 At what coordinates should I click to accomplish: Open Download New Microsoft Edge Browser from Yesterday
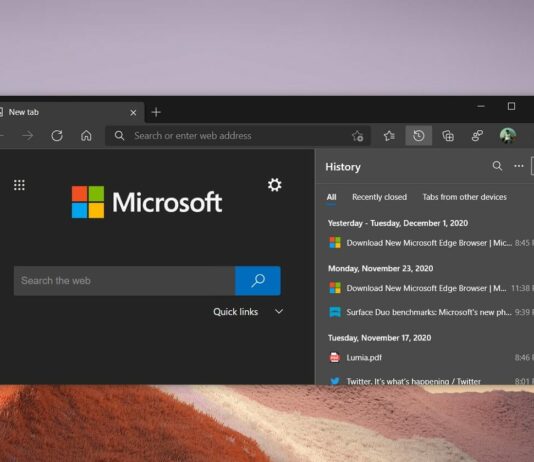click(x=430, y=243)
